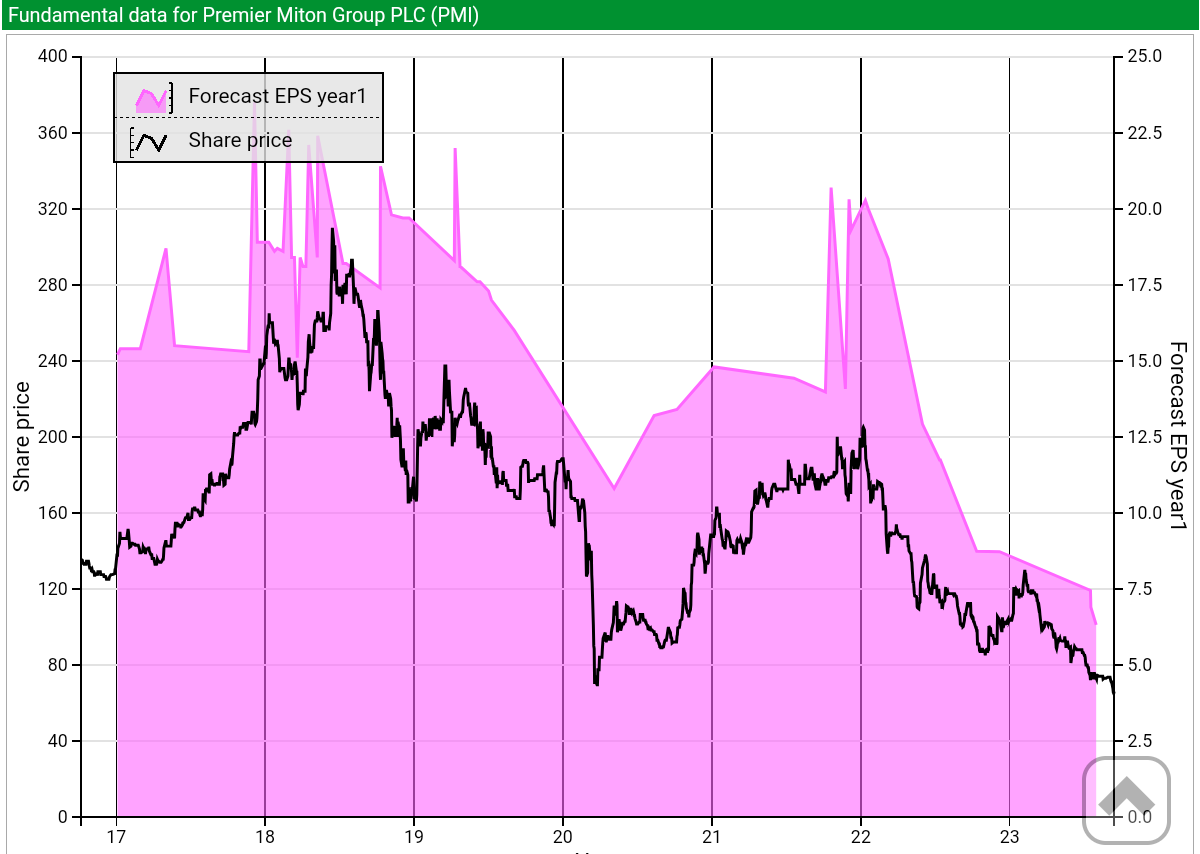Click the 320 tick on Share price axis

(53, 209)
